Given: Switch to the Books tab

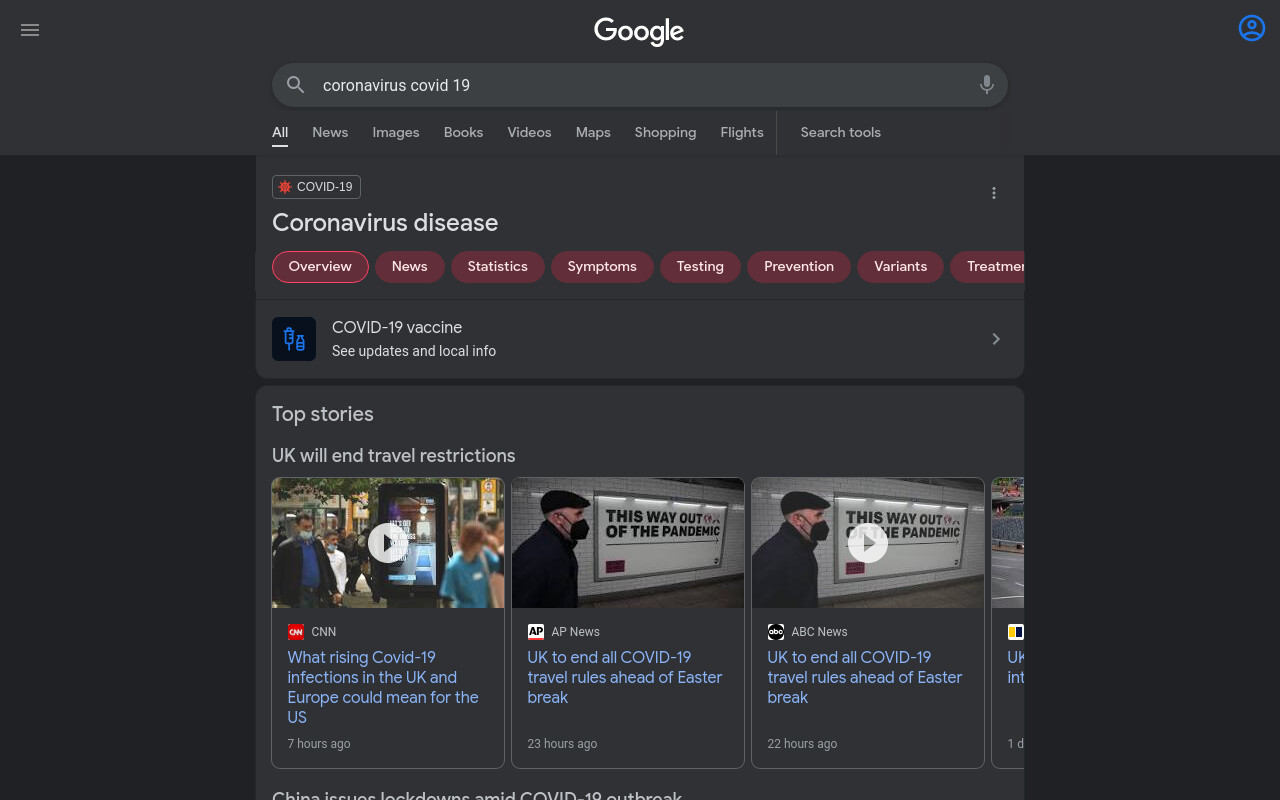Looking at the screenshot, I should [464, 132].
